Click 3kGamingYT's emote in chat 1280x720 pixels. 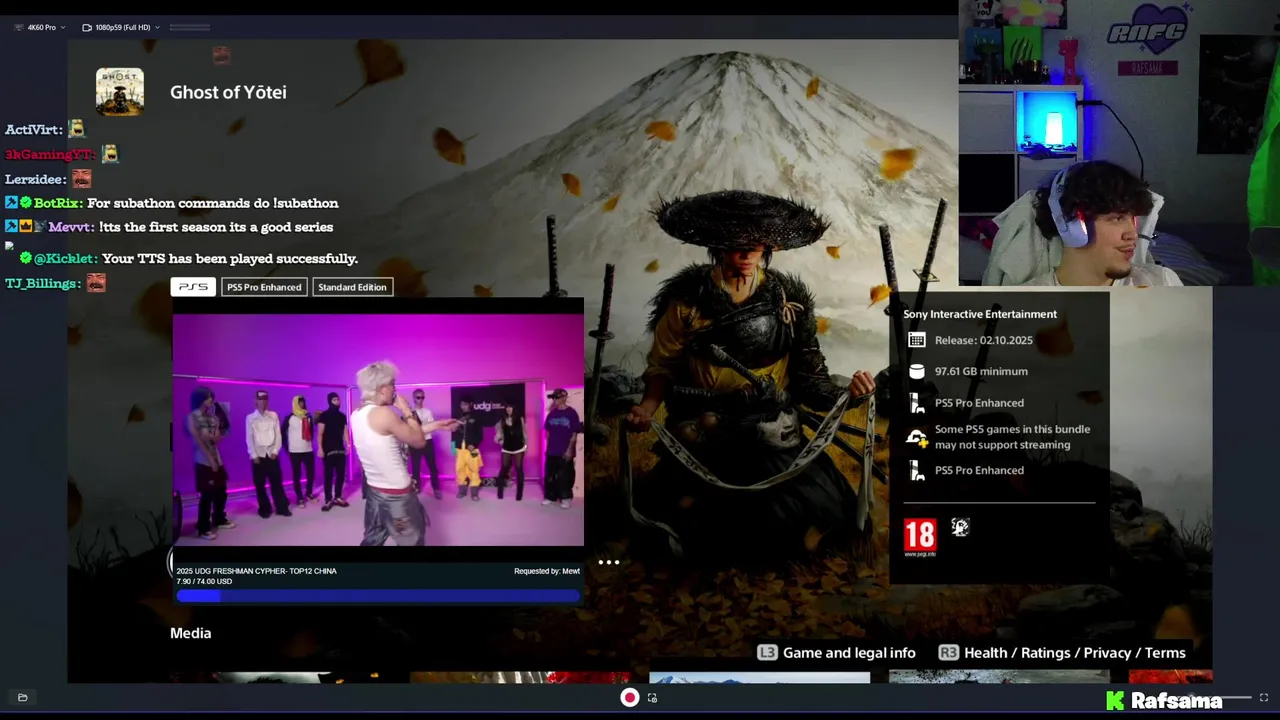click(110, 154)
